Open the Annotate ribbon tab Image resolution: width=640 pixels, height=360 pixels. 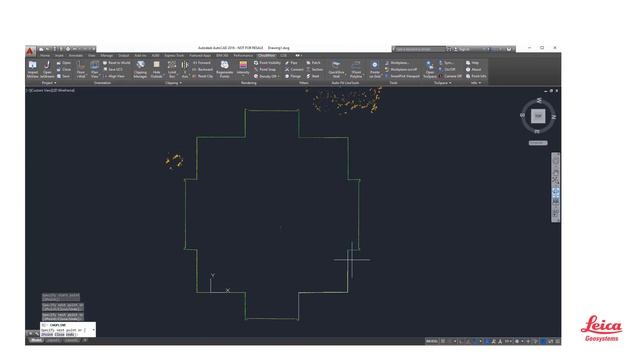coord(76,56)
